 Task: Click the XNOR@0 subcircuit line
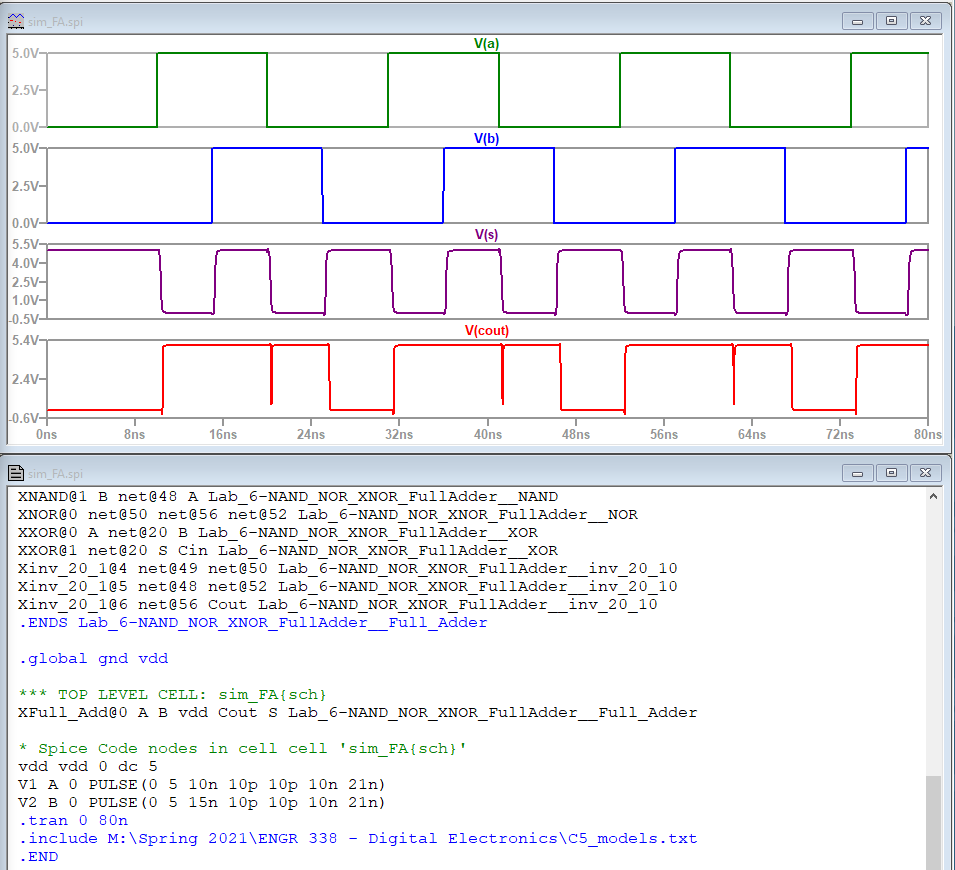point(328,515)
